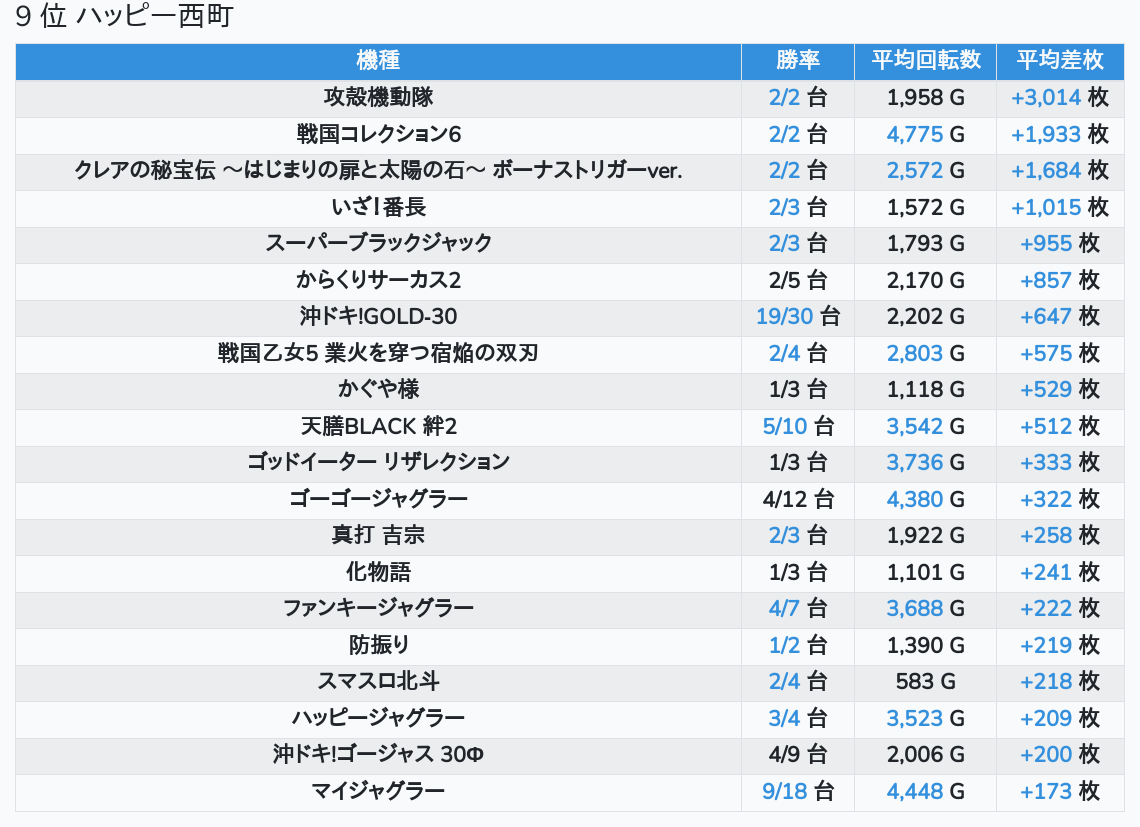The height and width of the screenshot is (827, 1140).
Task: Click the +1,933 枚 average difference cell
Action: 1060,134
